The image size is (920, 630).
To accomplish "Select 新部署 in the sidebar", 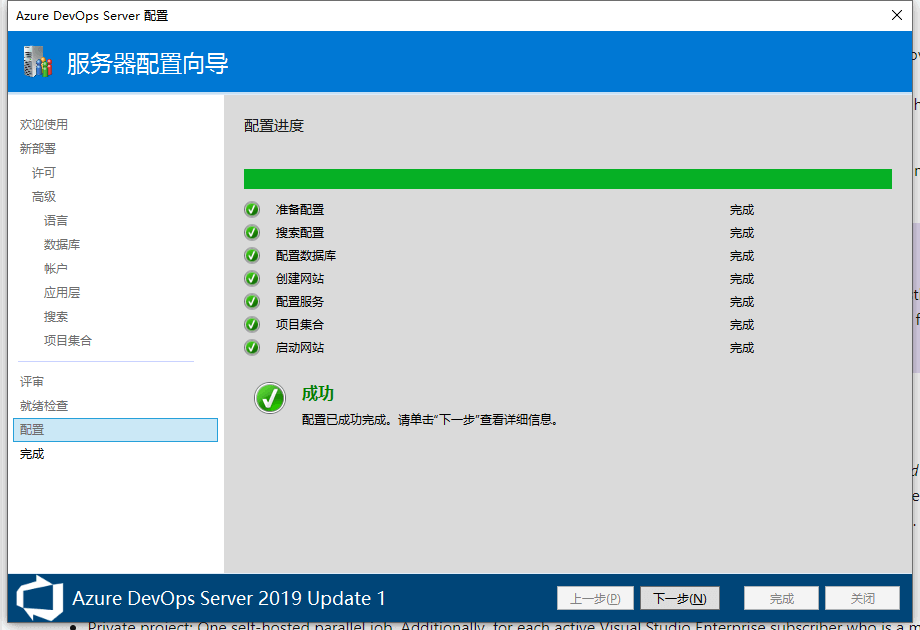I will tap(38, 149).
